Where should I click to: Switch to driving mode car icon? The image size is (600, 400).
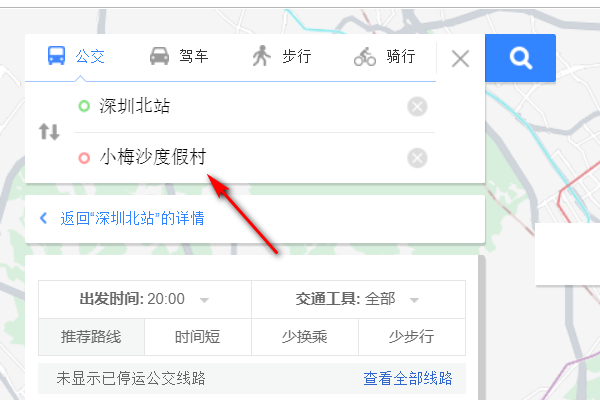(159, 56)
